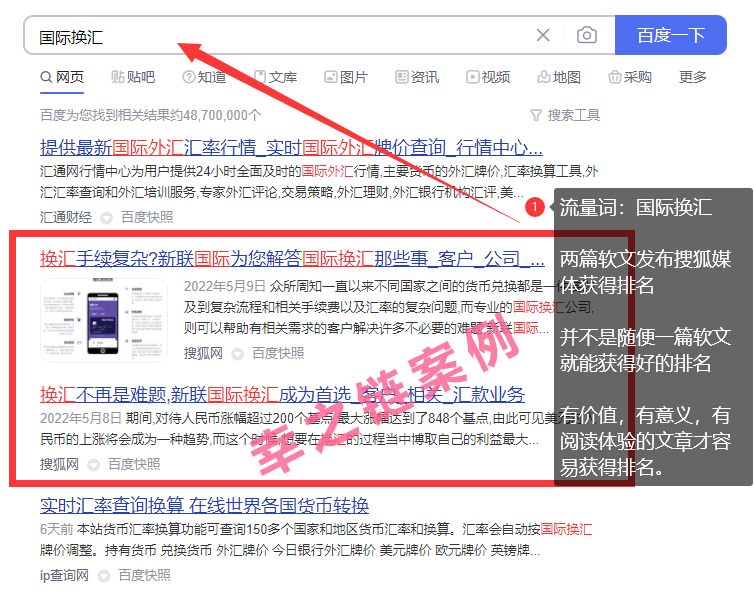Screen dimensions: 754x597
Task: Switch to the 贴吧 tab
Action: pos(133,77)
